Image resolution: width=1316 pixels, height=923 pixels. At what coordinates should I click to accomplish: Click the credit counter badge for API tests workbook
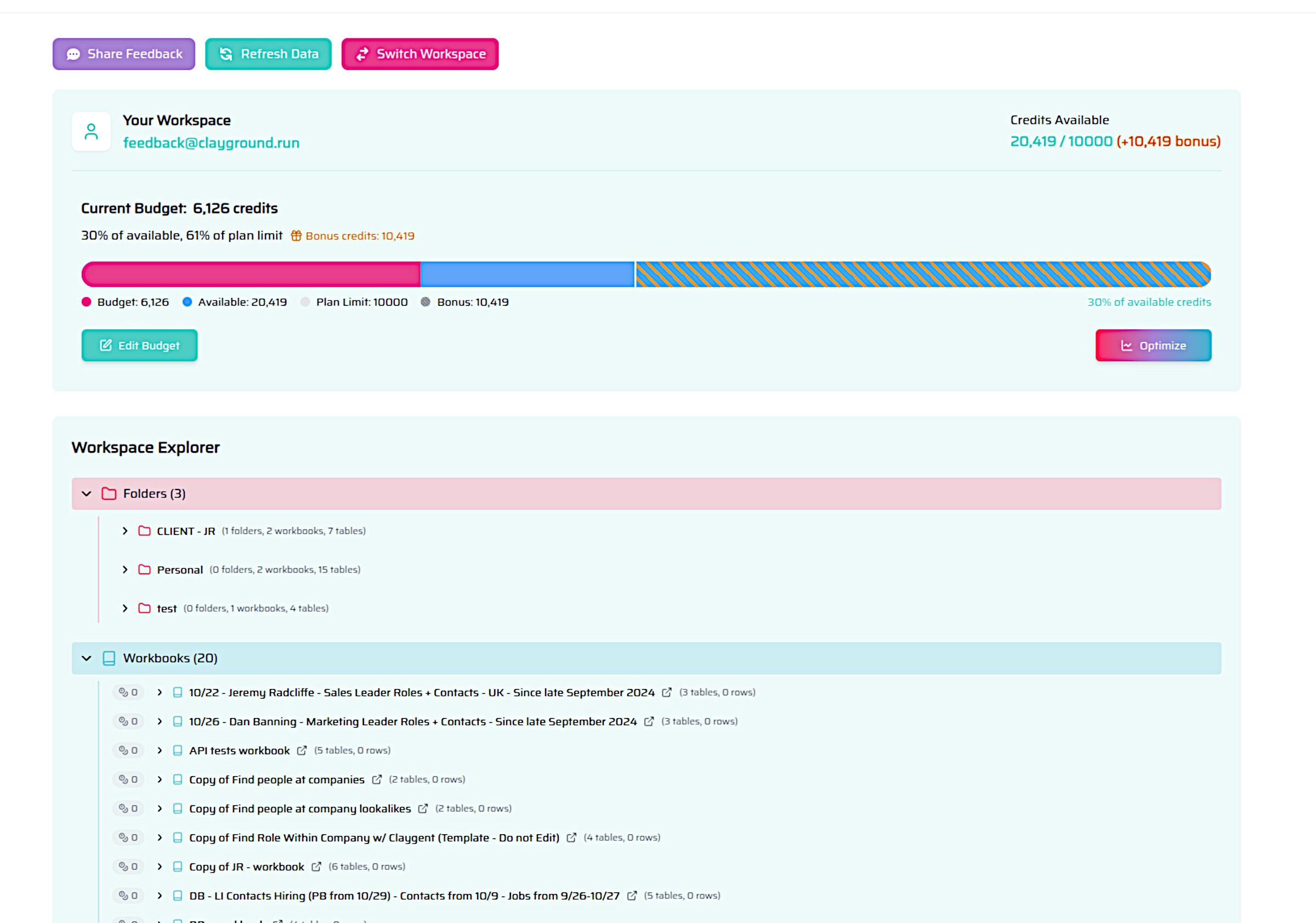point(128,750)
